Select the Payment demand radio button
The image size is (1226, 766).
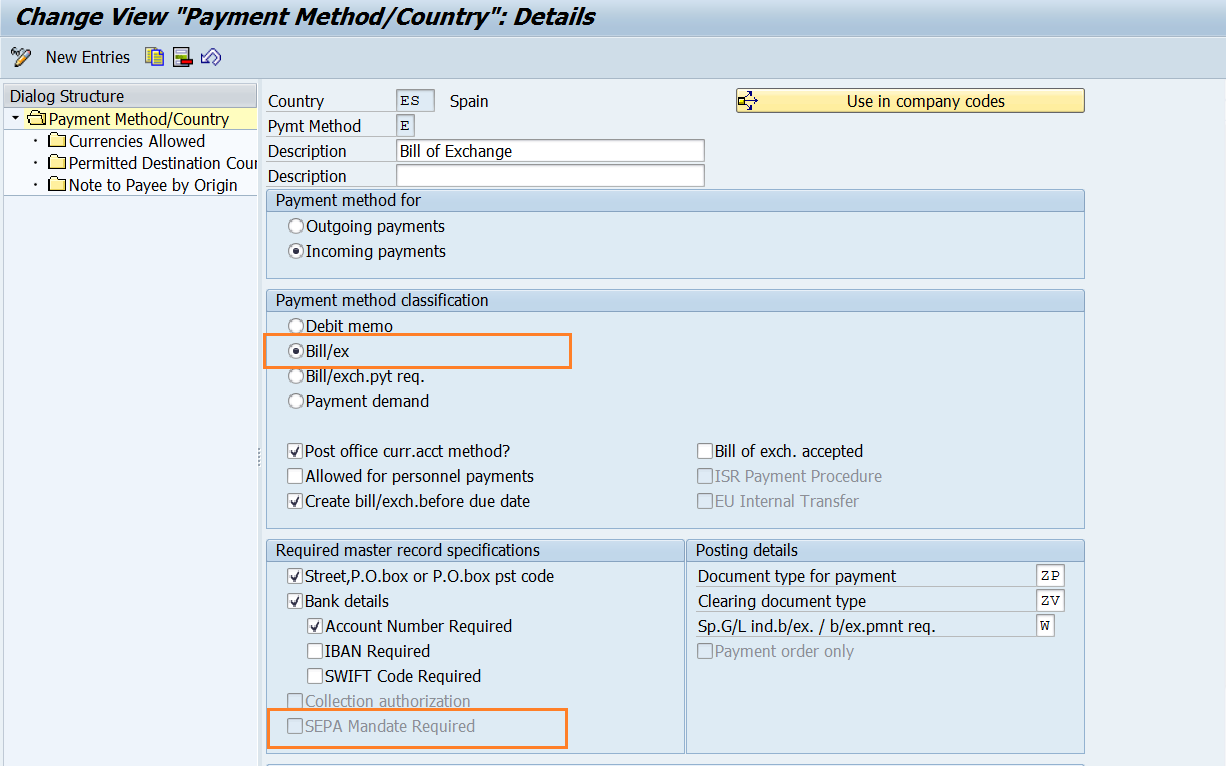point(296,401)
